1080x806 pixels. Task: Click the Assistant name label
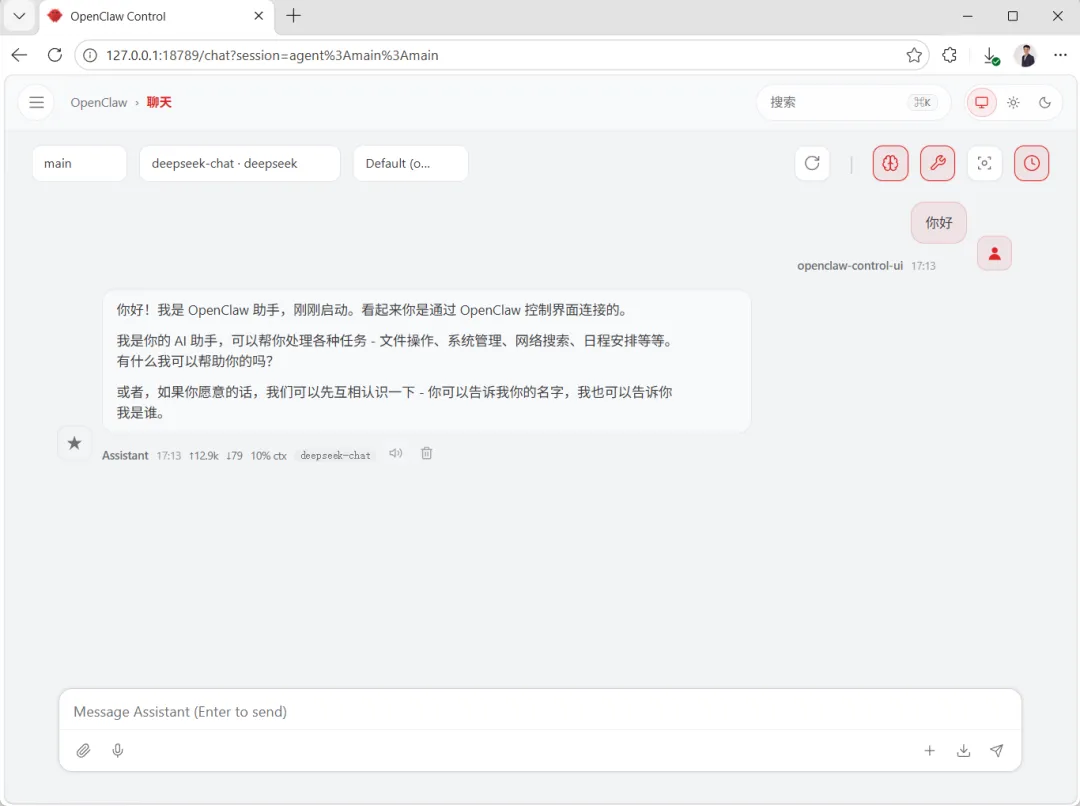(x=125, y=456)
